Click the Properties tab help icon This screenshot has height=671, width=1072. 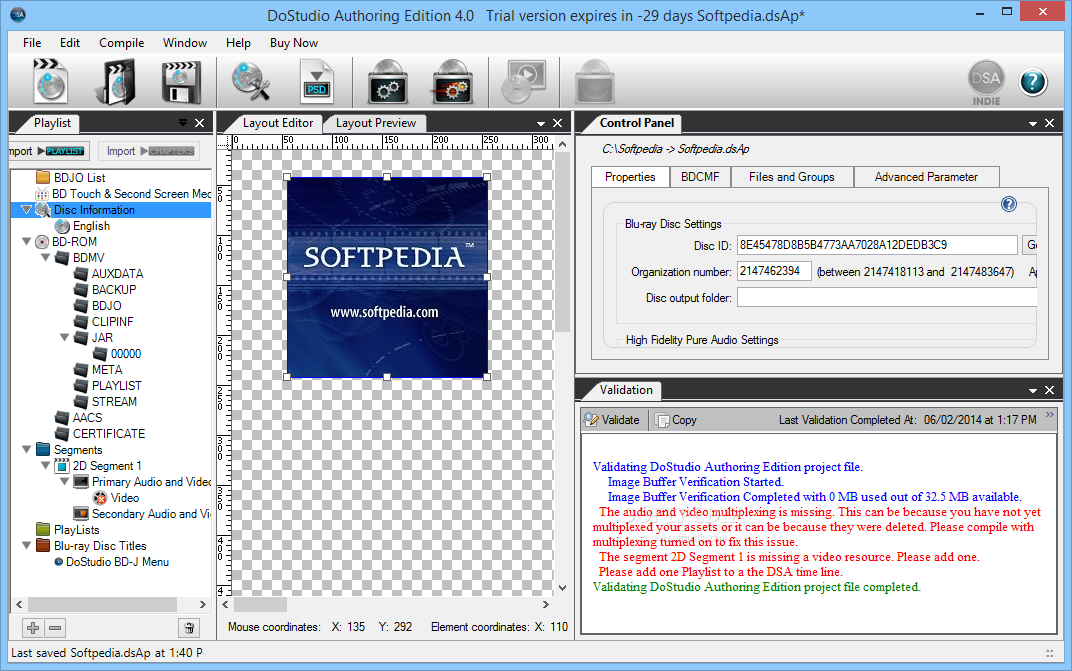[x=1008, y=204]
